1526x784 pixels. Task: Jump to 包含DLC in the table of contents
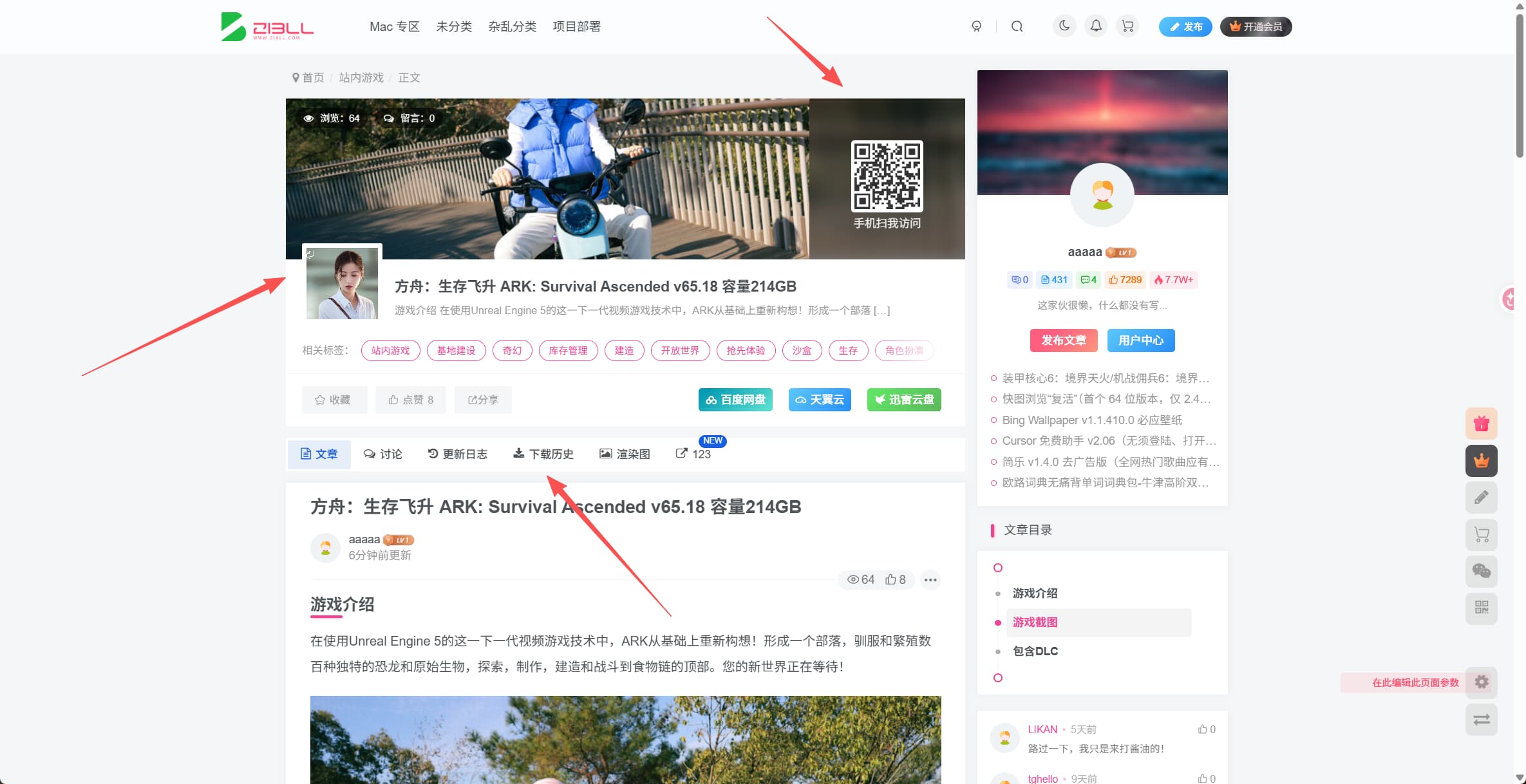click(x=1035, y=651)
